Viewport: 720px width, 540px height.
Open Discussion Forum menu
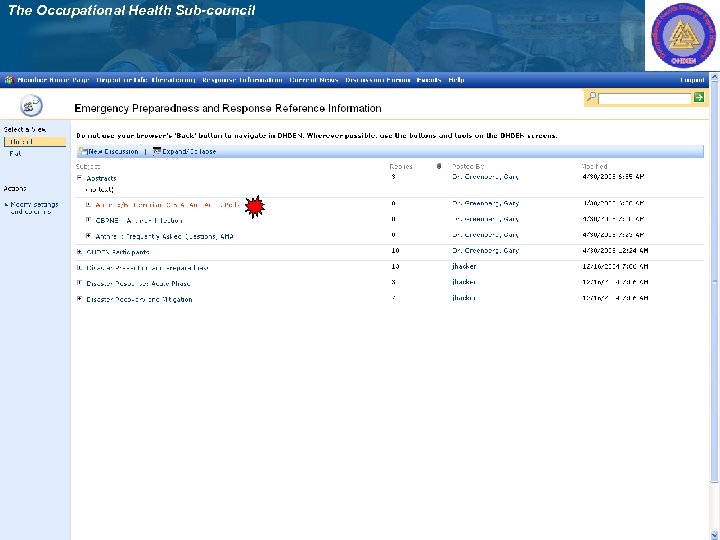[377, 80]
